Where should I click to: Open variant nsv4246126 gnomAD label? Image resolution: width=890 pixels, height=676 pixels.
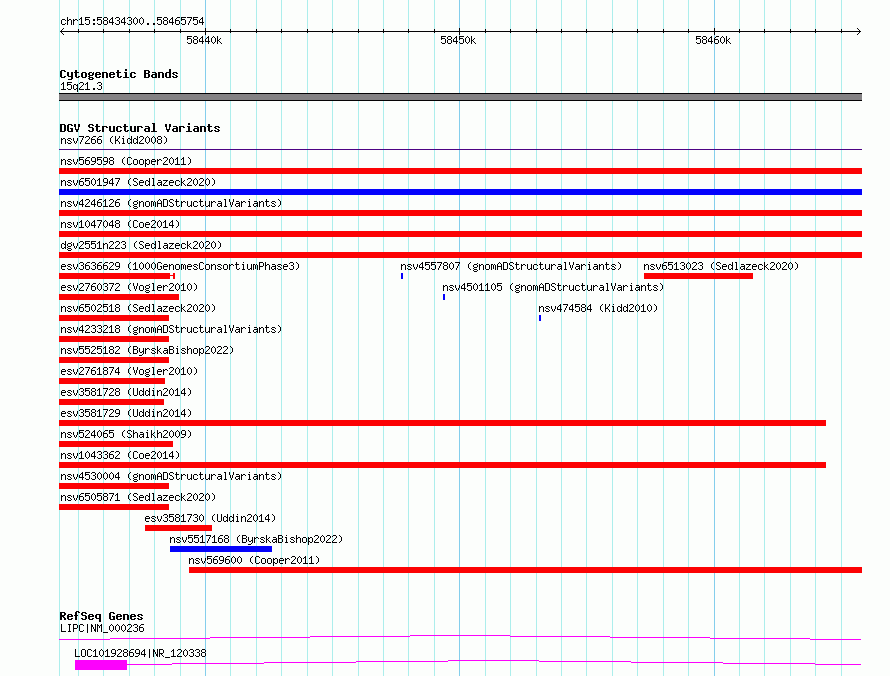click(171, 203)
